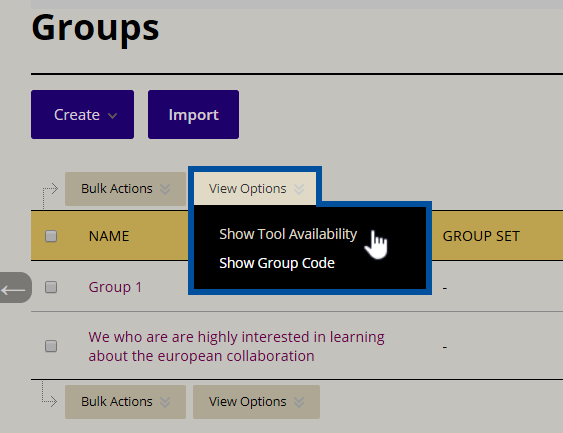Click the GROUP SET column header
This screenshot has height=433, width=563.
click(481, 236)
